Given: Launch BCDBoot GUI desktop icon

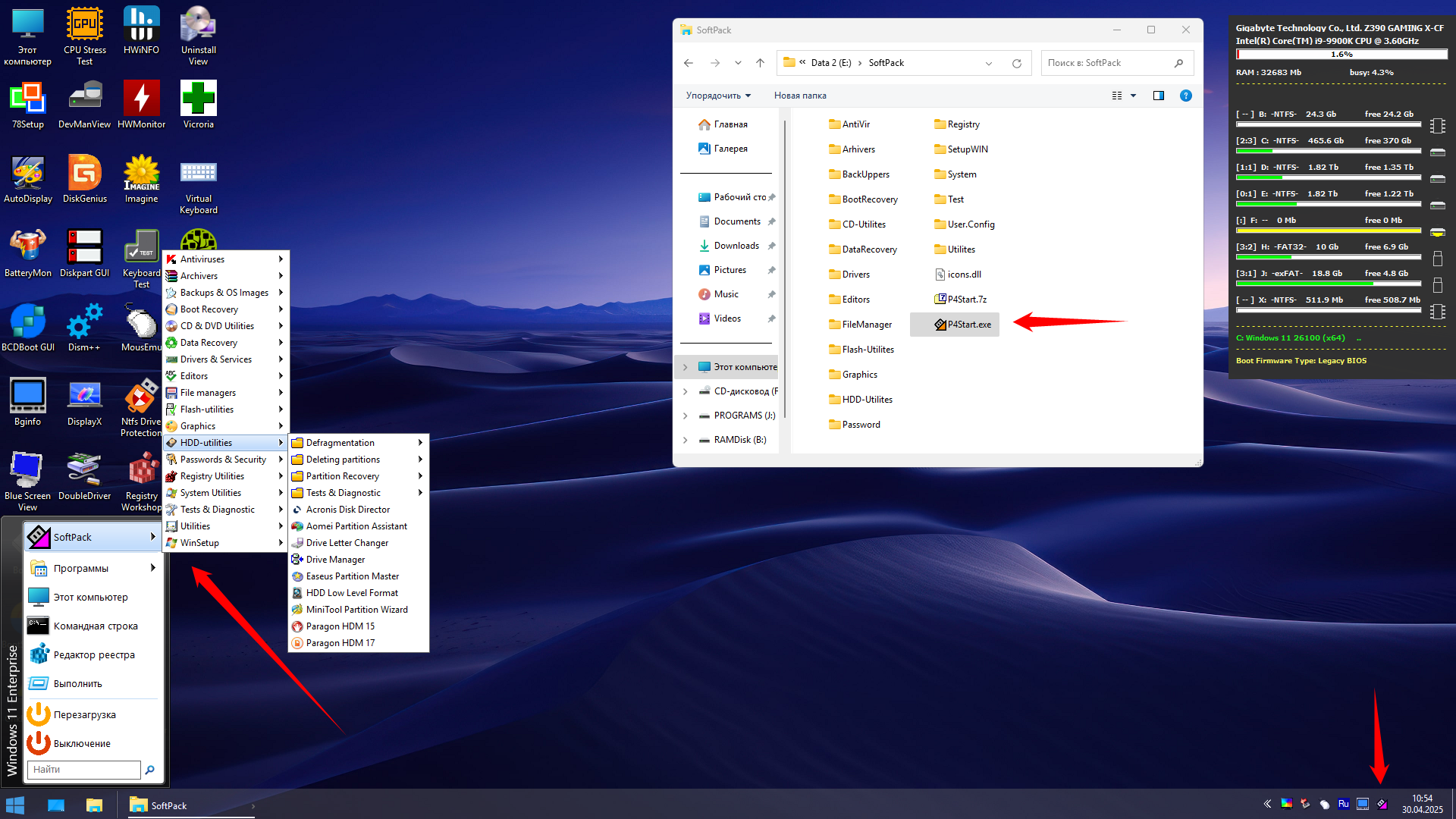Looking at the screenshot, I should pyautogui.click(x=28, y=328).
